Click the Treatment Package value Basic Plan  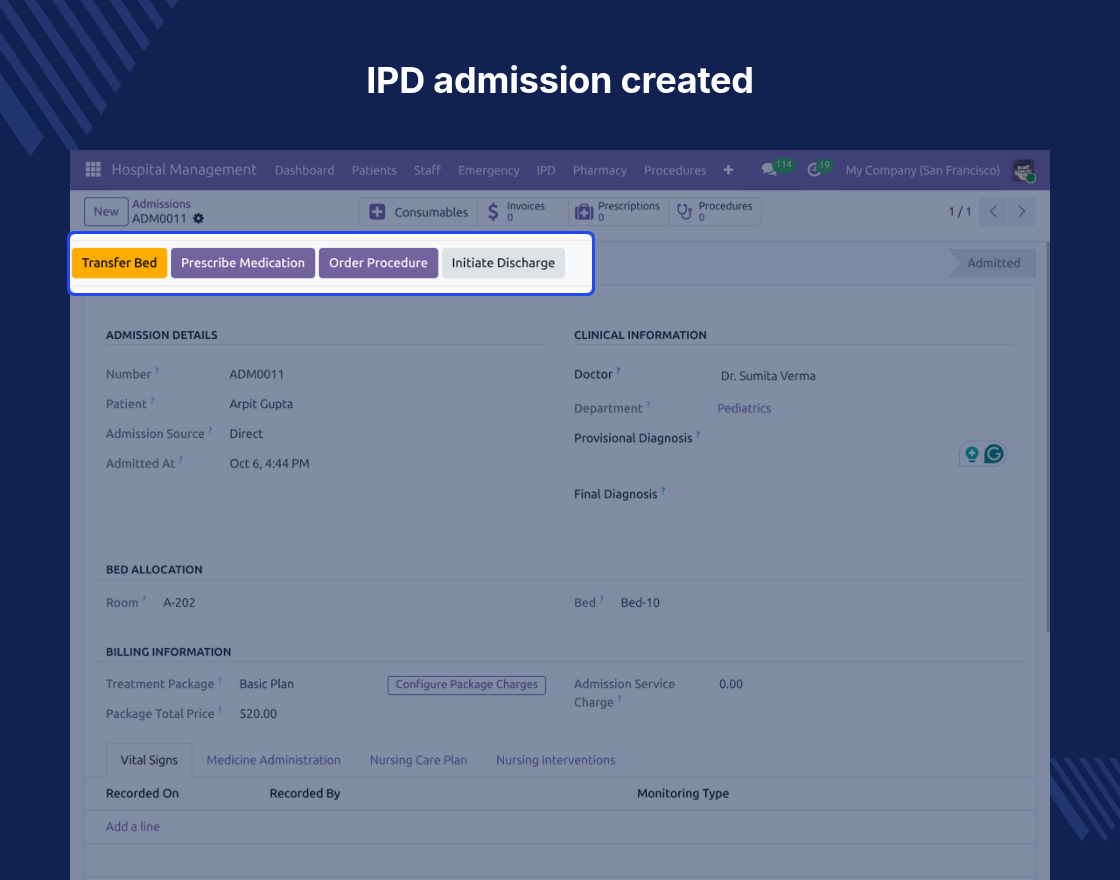coord(266,684)
